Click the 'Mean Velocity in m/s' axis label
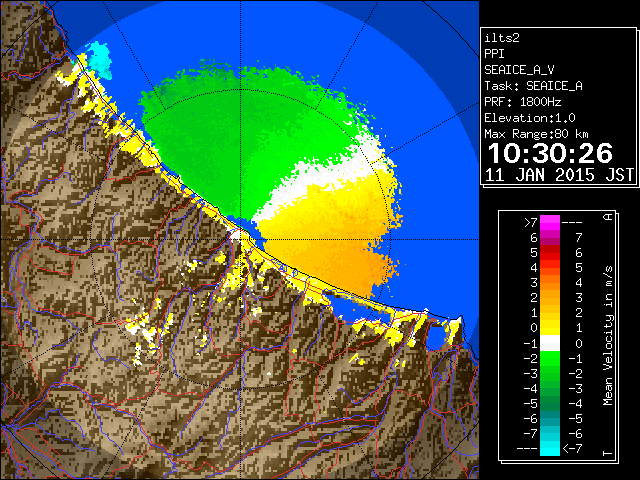640x480 pixels. (x=608, y=335)
